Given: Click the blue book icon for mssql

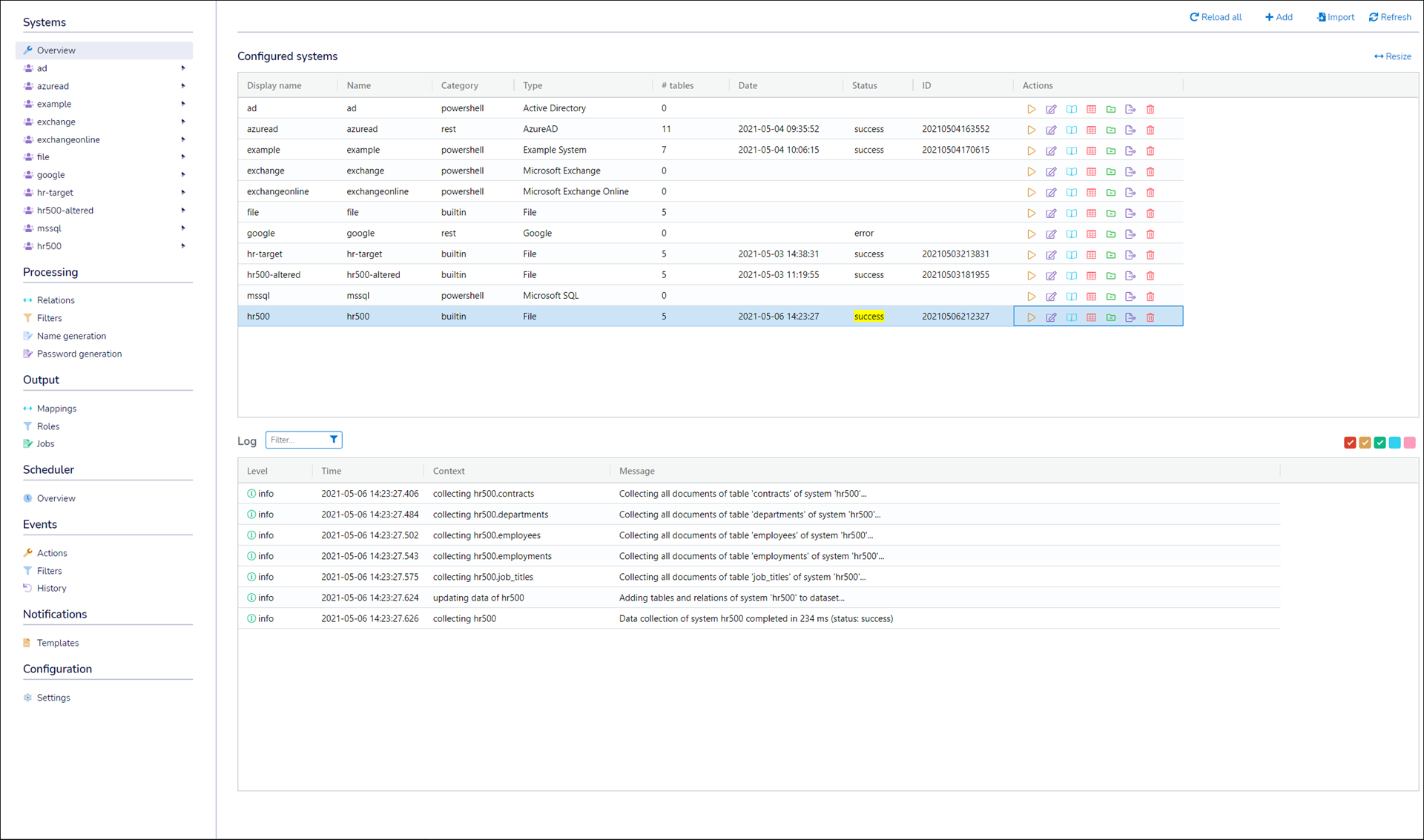Looking at the screenshot, I should click(x=1072, y=297).
